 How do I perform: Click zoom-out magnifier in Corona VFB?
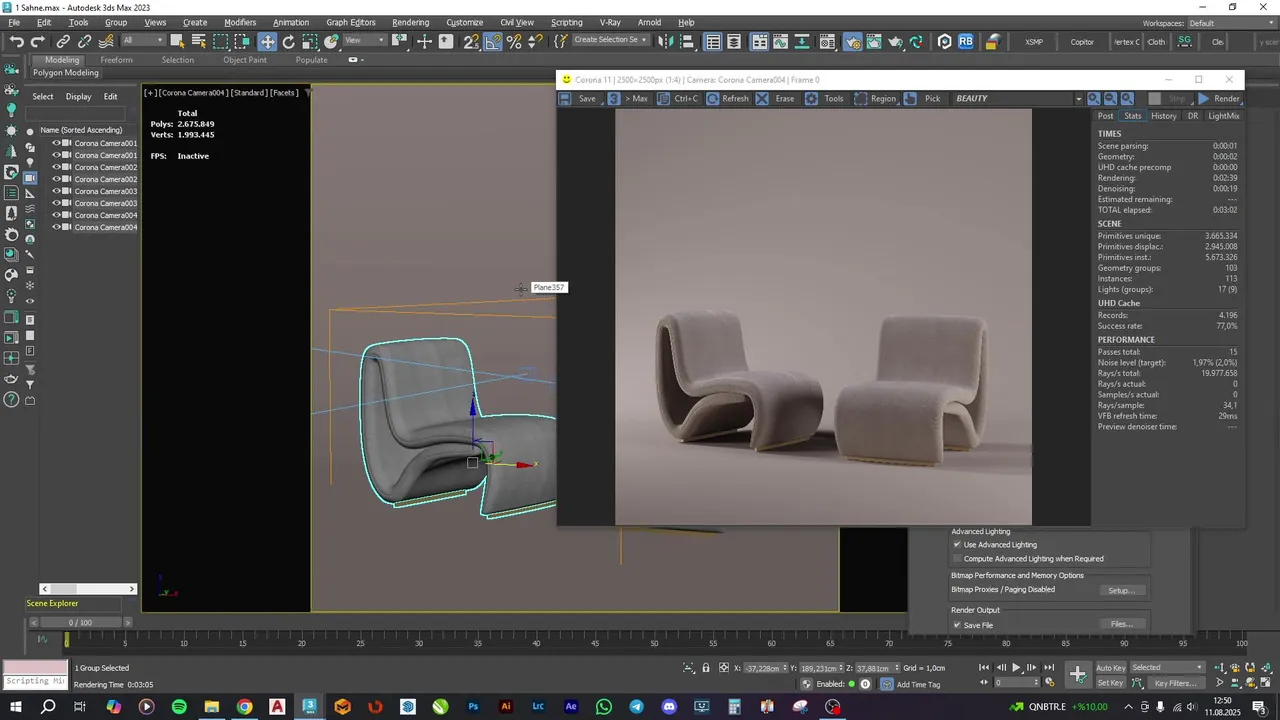(1111, 98)
